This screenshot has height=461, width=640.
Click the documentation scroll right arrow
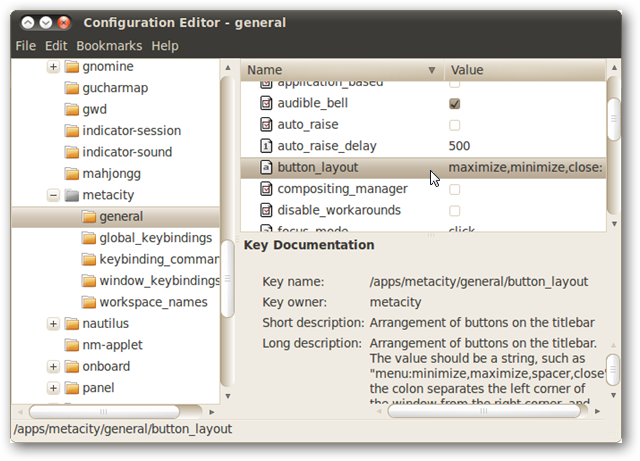tap(598, 411)
